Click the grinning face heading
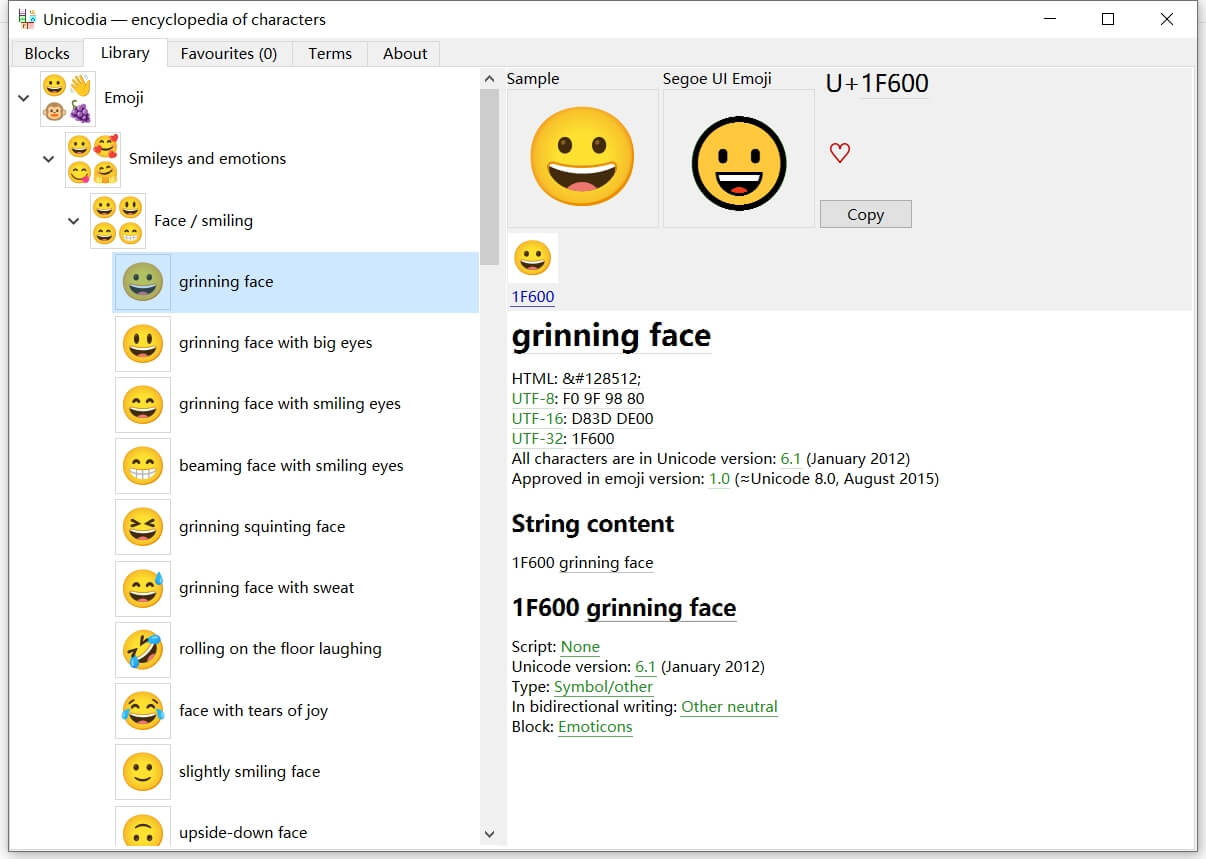 (x=611, y=336)
